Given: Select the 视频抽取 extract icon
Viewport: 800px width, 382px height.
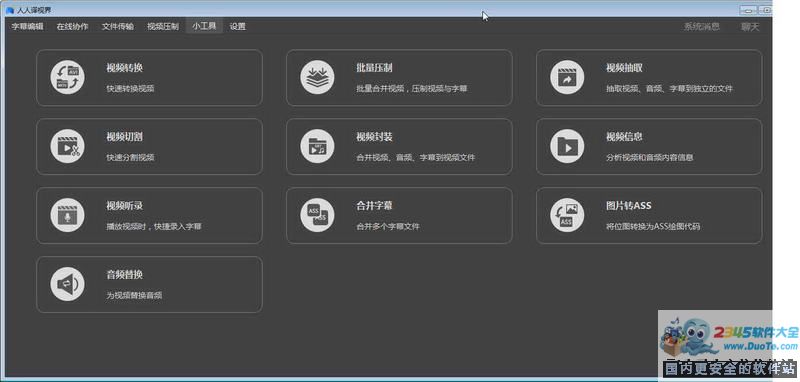Looking at the screenshot, I should click(x=567, y=78).
